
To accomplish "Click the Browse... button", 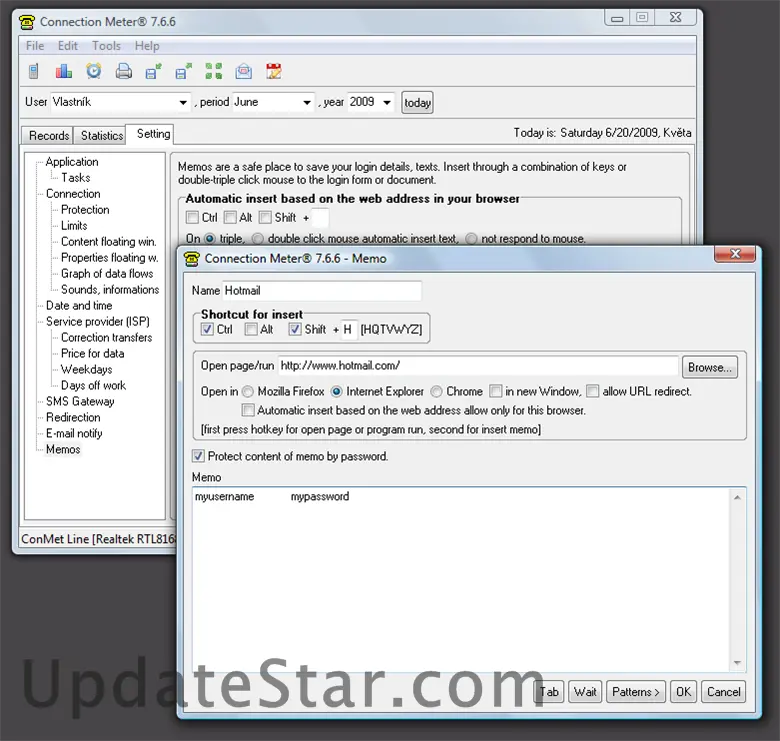I will pos(709,368).
